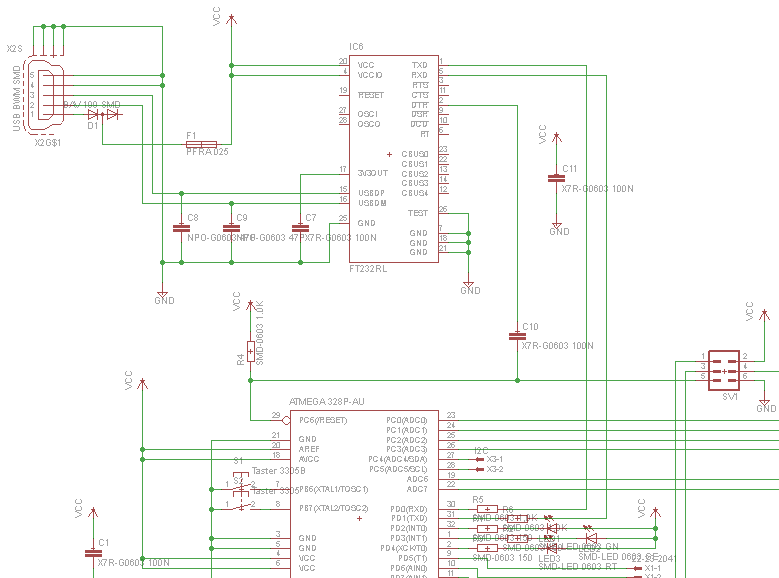
Task: Click capacitor symbol C8
Action: point(181,228)
